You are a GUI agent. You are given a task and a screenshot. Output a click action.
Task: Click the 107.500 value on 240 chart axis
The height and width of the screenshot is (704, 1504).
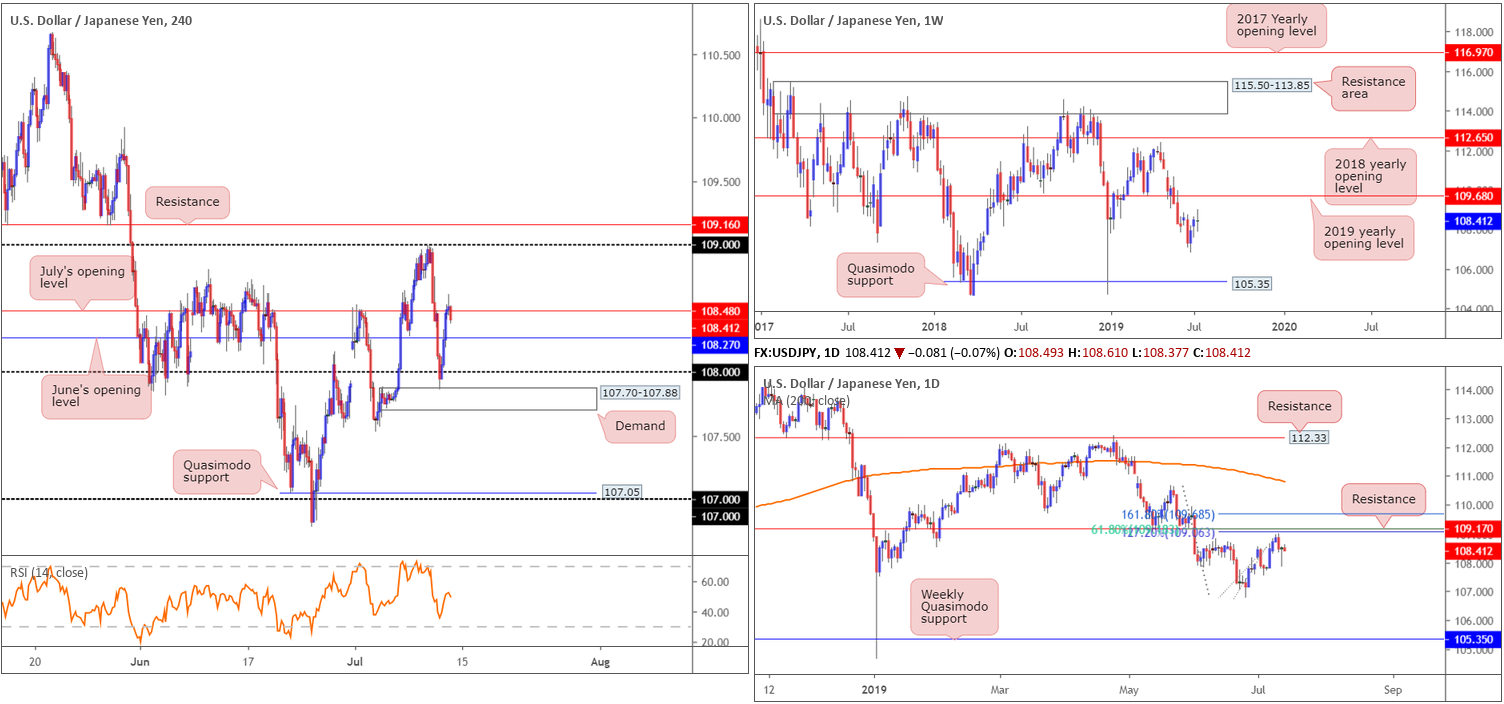(720, 437)
